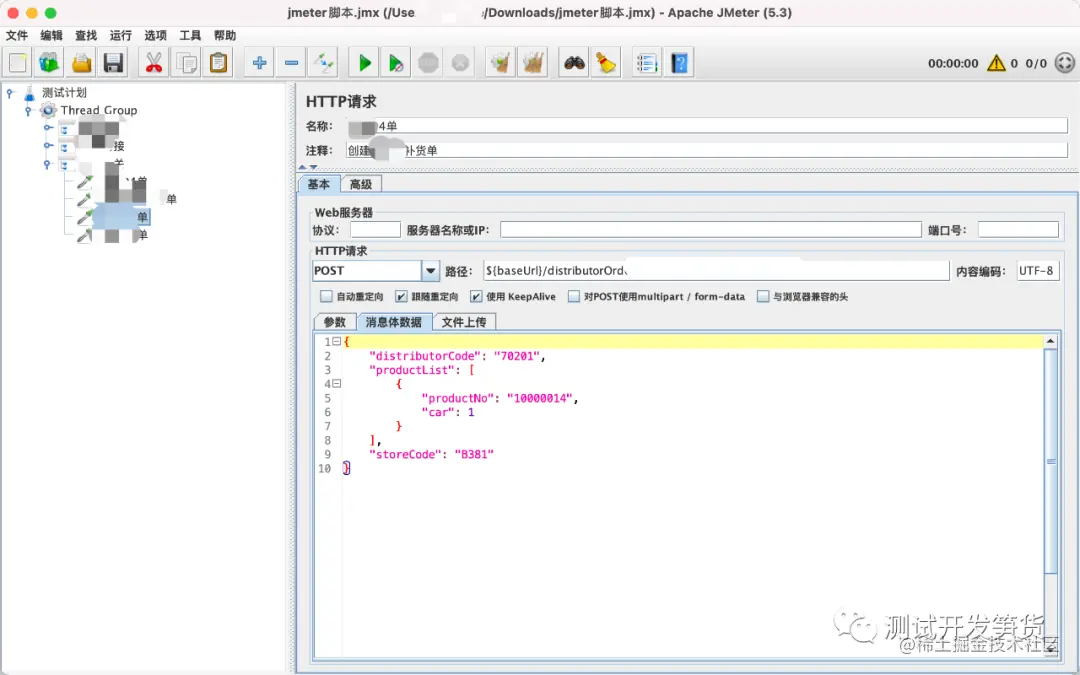
Task: Click the Open file toolbar icon
Action: [81, 63]
